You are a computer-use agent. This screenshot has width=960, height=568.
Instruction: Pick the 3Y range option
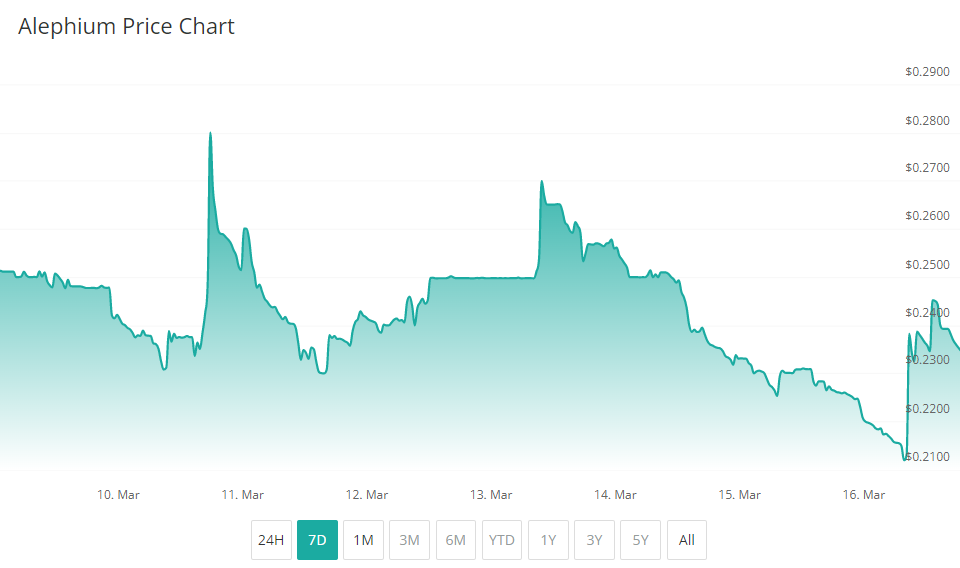coord(594,540)
